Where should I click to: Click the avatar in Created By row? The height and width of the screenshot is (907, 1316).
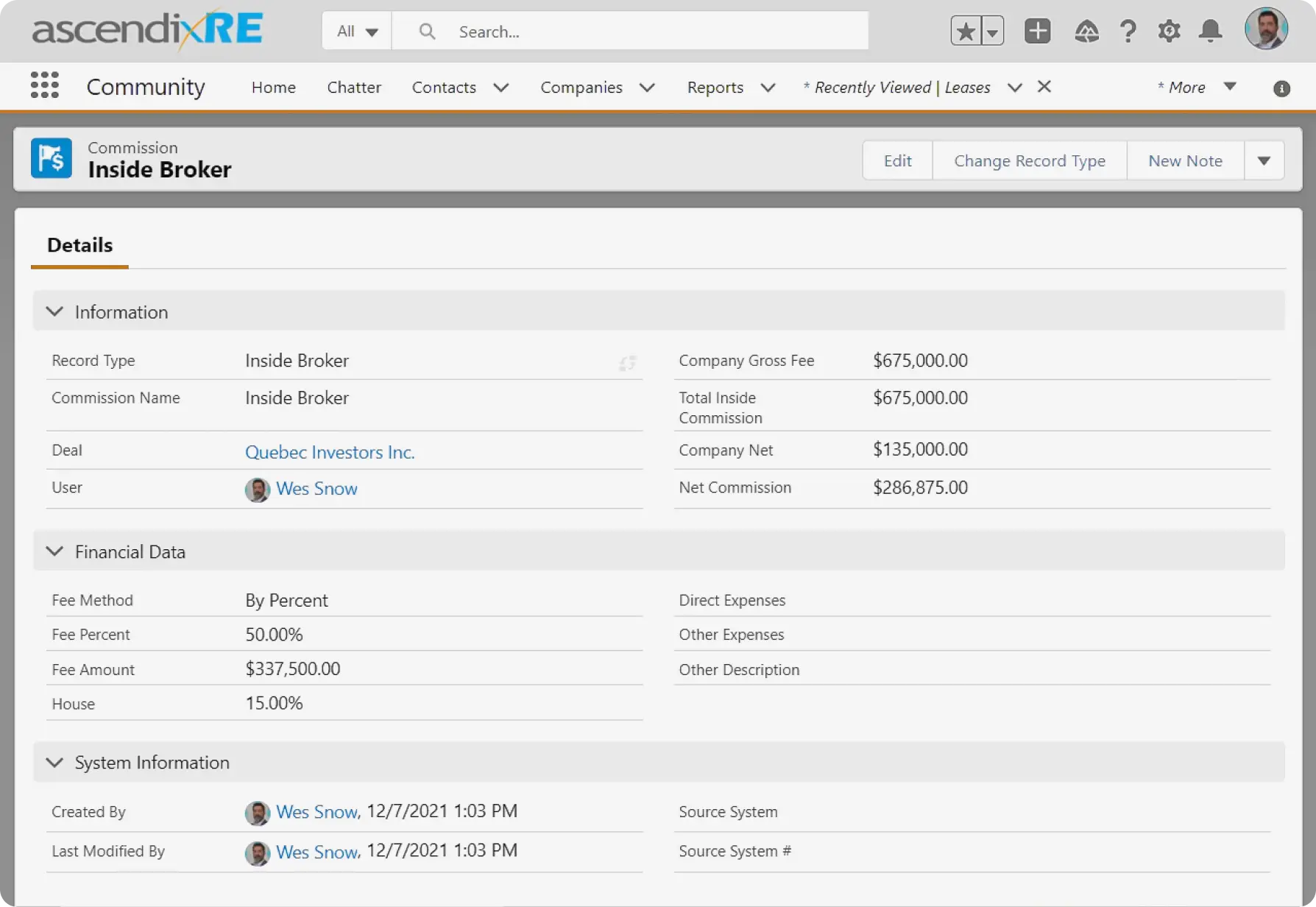pos(258,813)
